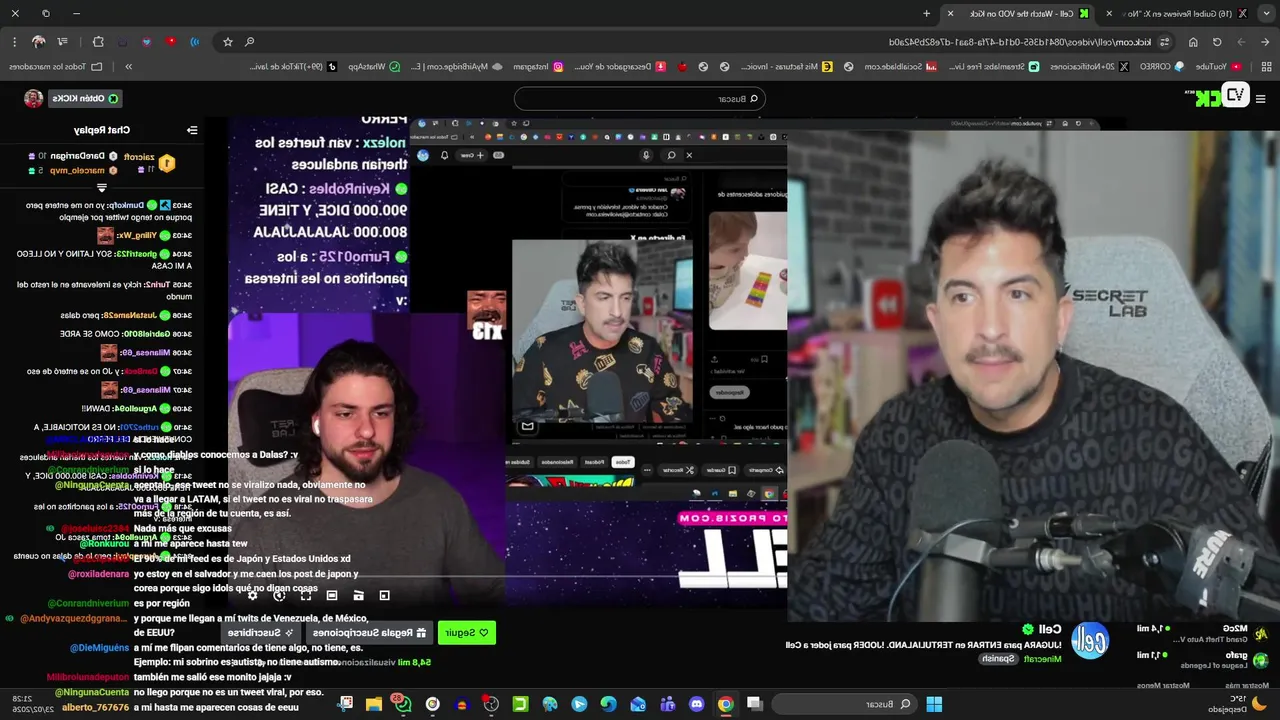Select marcelo_mvp in chat leaderboard
Image resolution: width=1280 pixels, height=720 pixels.
76,170
